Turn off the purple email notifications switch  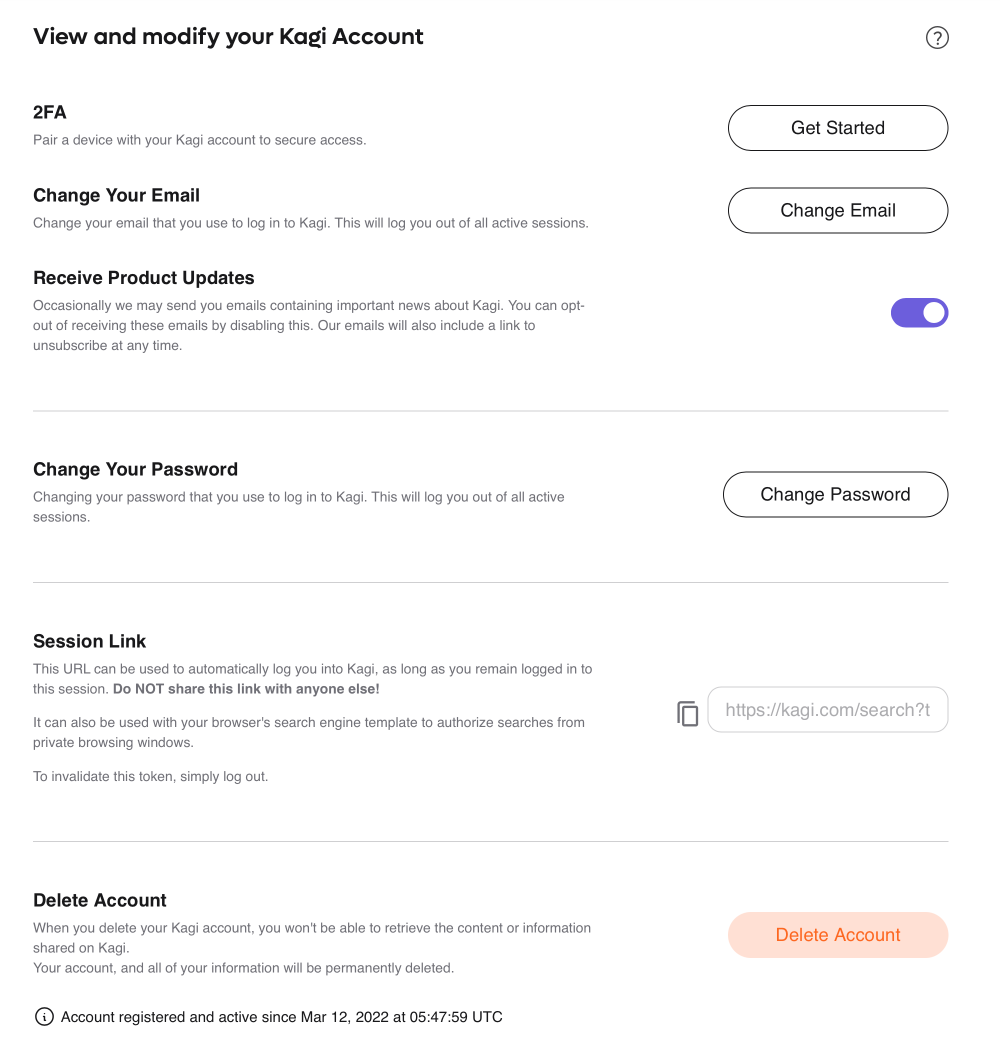click(919, 312)
